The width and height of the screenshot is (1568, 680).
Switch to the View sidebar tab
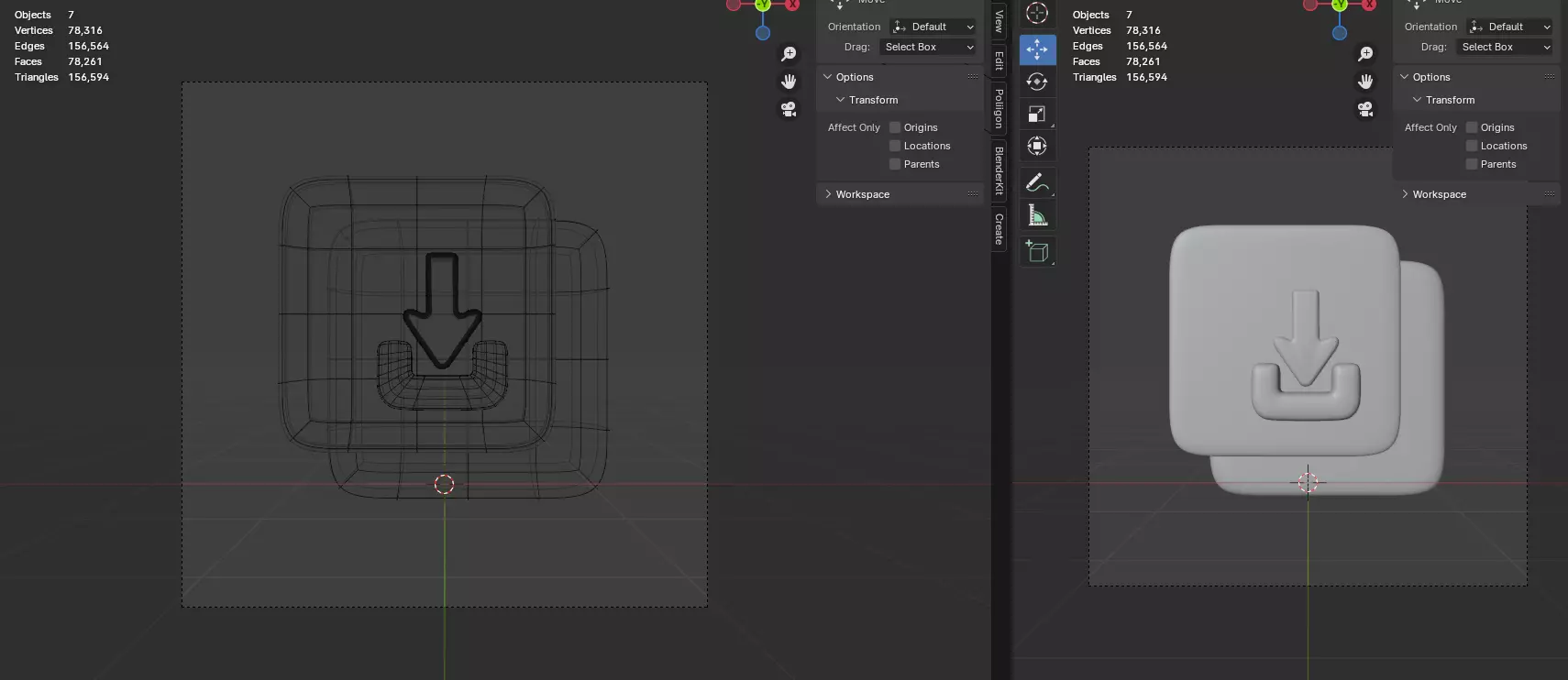tap(999, 20)
